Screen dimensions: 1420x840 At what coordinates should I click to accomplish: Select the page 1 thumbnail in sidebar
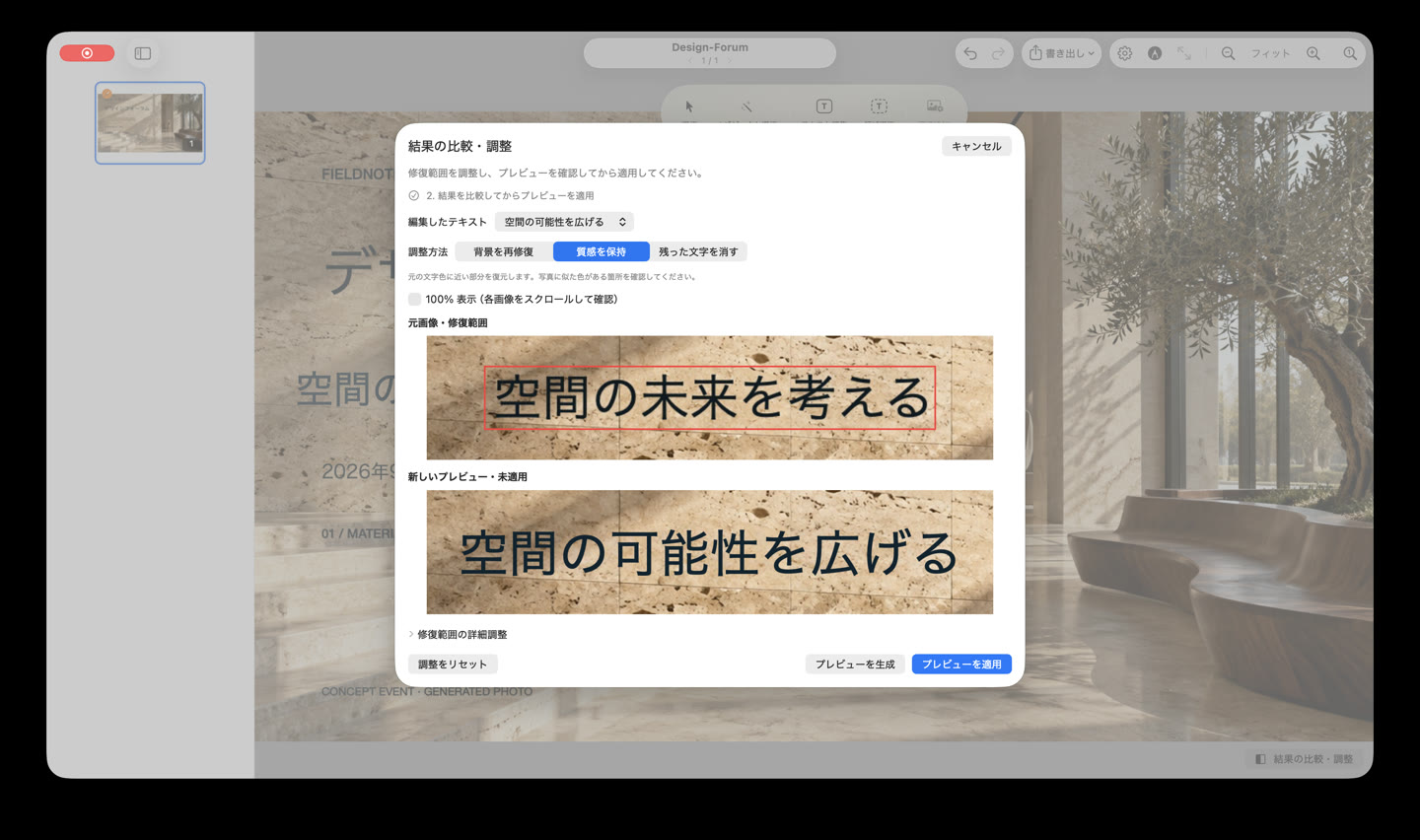pos(150,123)
